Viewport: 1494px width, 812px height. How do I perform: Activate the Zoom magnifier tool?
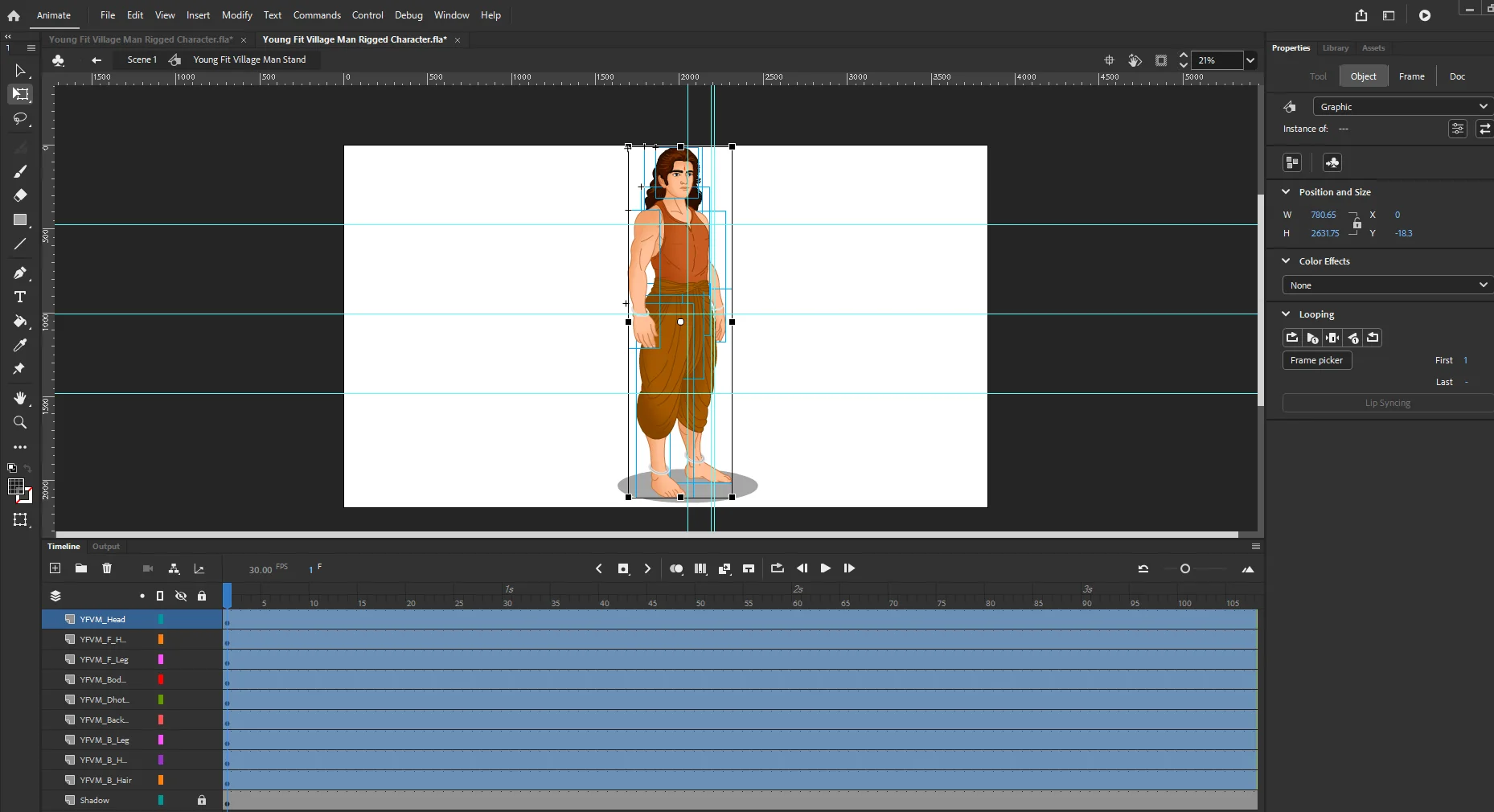(20, 423)
